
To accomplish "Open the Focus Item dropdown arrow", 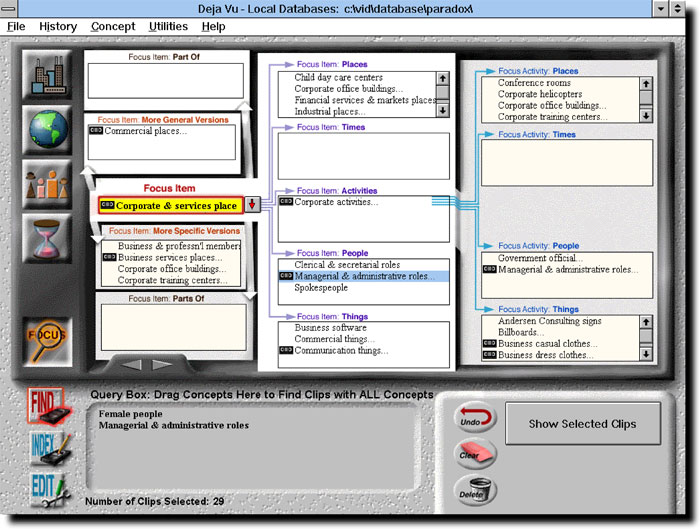I will click(x=252, y=205).
